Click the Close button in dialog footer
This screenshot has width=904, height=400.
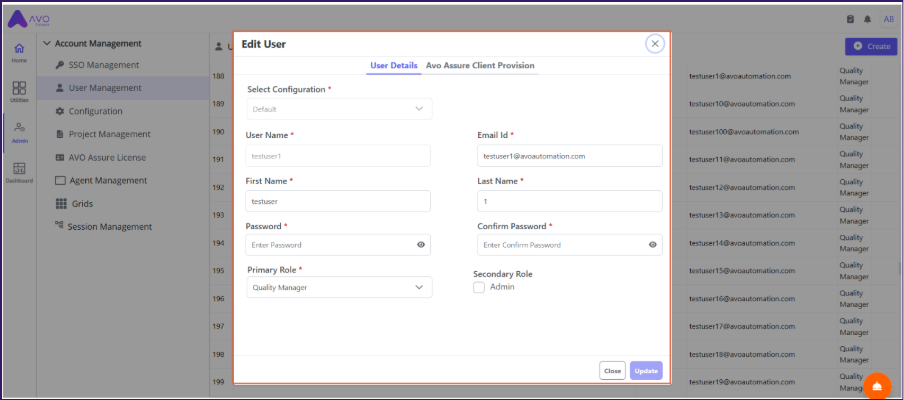pyautogui.click(x=612, y=371)
